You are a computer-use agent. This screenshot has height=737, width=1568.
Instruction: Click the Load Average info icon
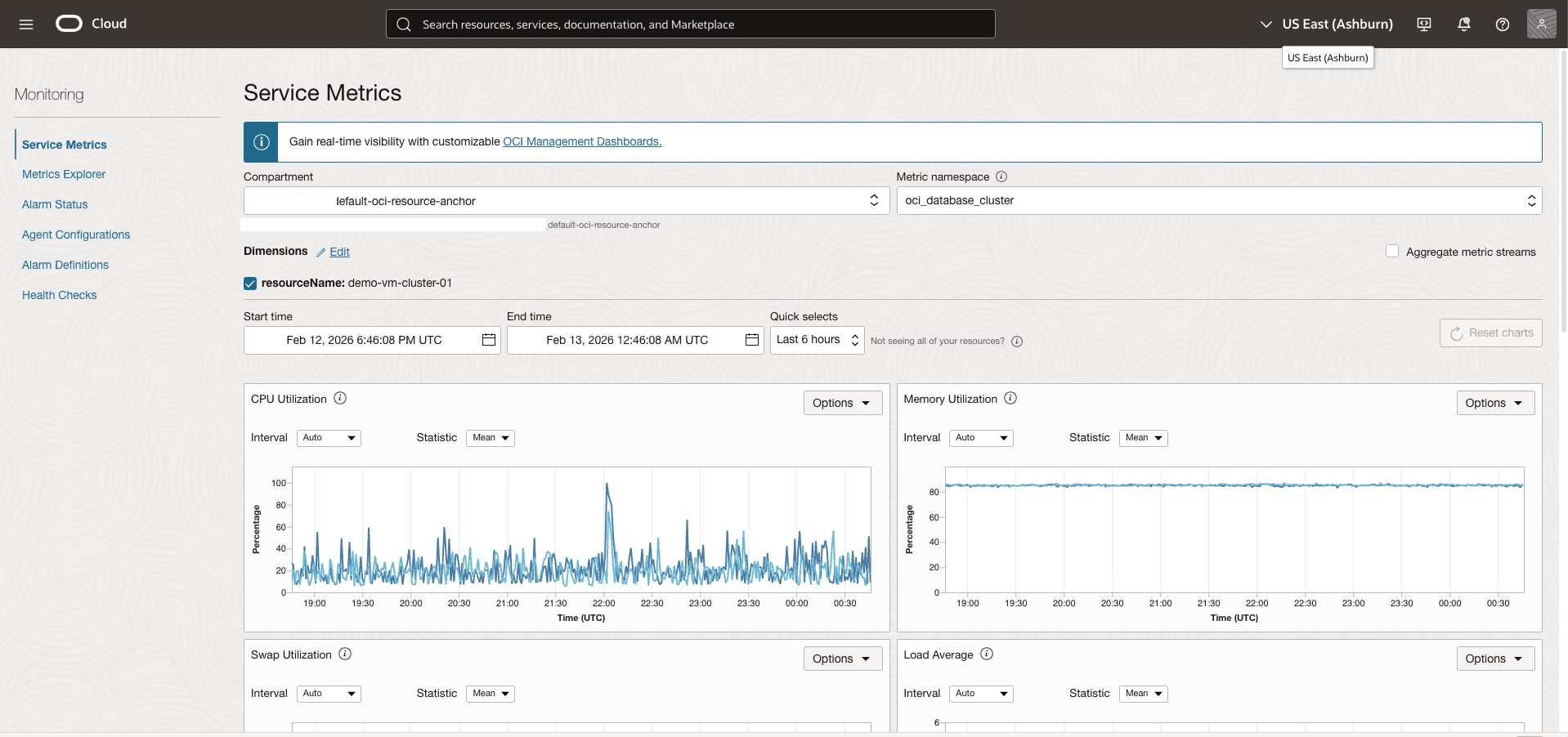click(x=987, y=654)
